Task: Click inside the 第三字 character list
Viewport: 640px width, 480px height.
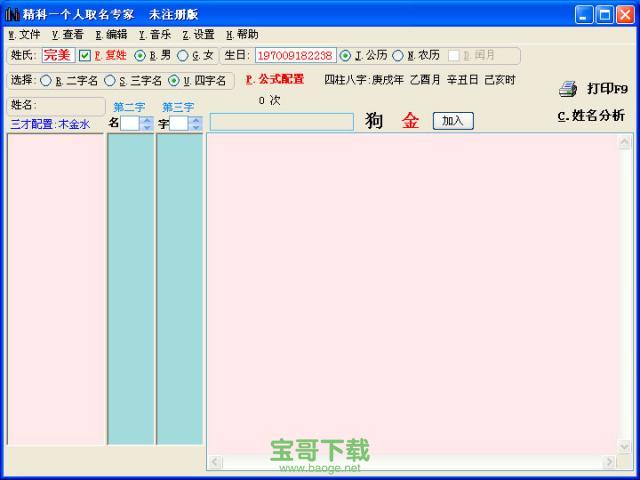Action: pos(180,289)
